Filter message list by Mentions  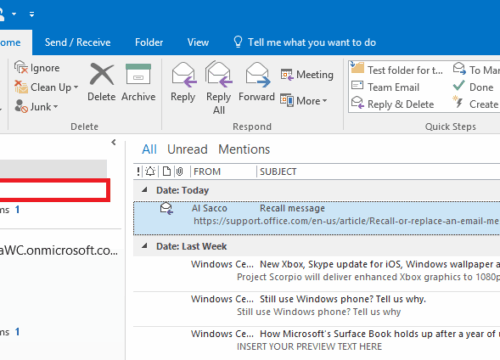pos(244,149)
